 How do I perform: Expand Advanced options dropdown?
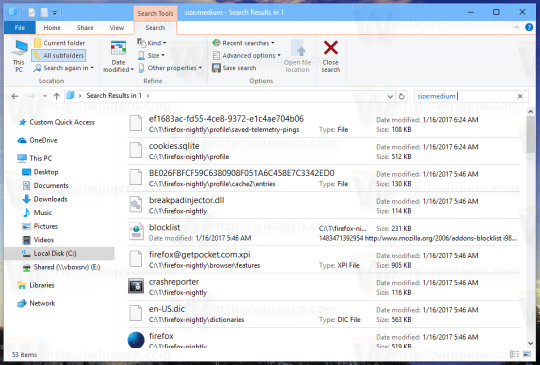tap(247, 55)
